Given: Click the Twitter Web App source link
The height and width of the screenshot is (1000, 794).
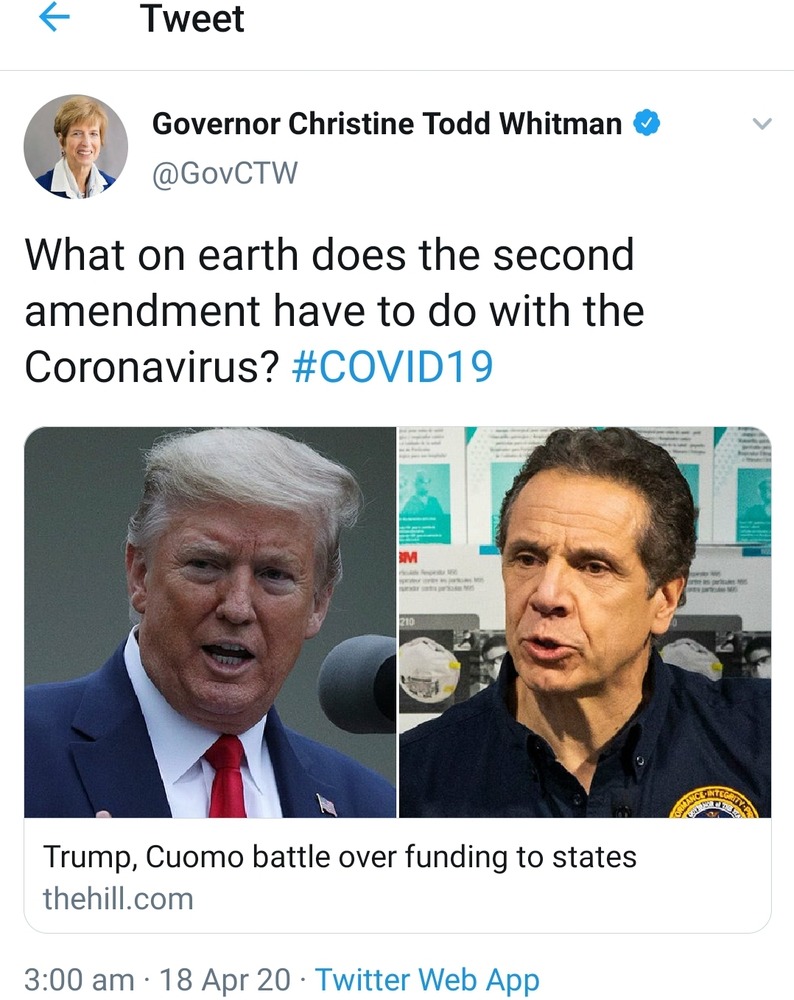Looking at the screenshot, I should point(427,980).
